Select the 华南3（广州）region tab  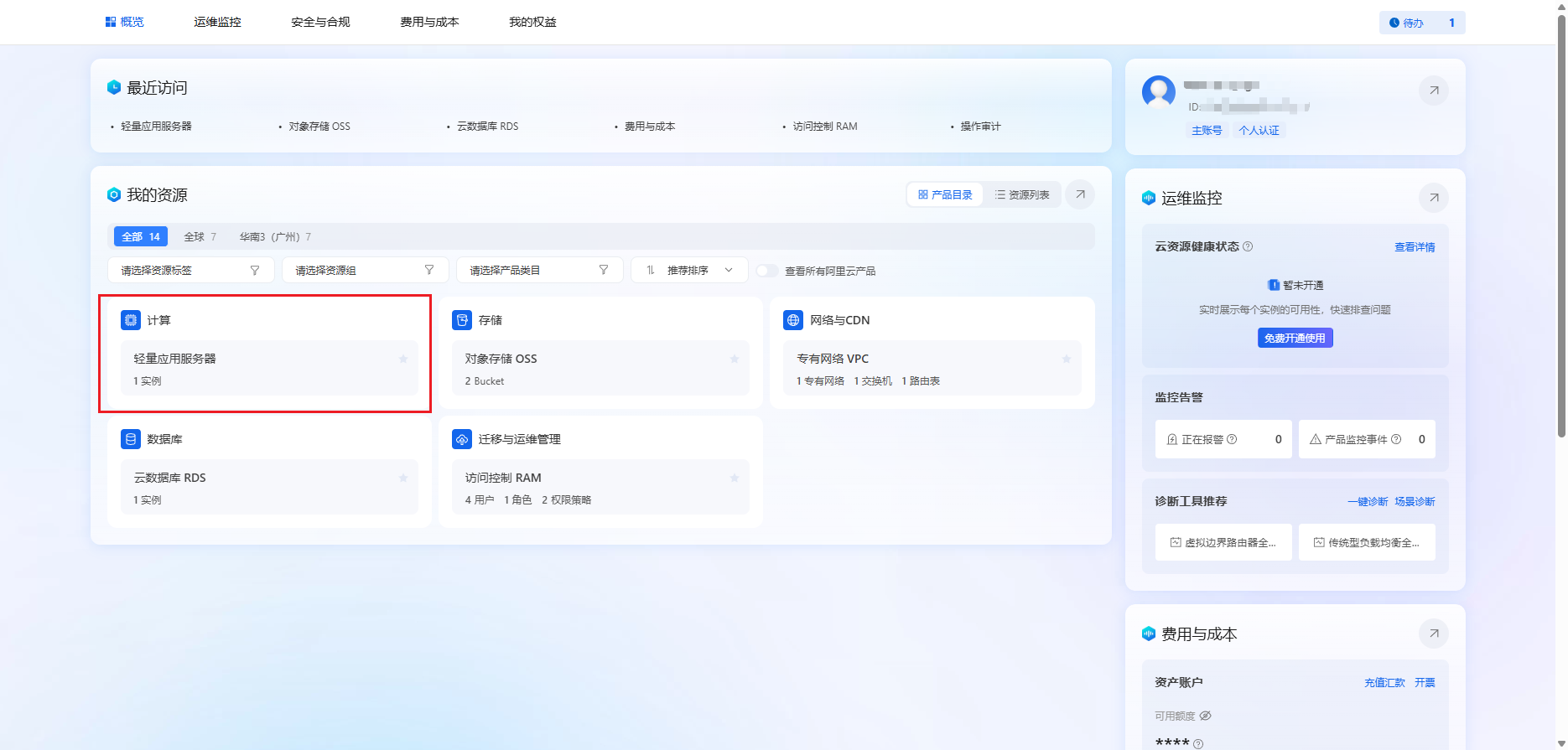click(x=275, y=237)
